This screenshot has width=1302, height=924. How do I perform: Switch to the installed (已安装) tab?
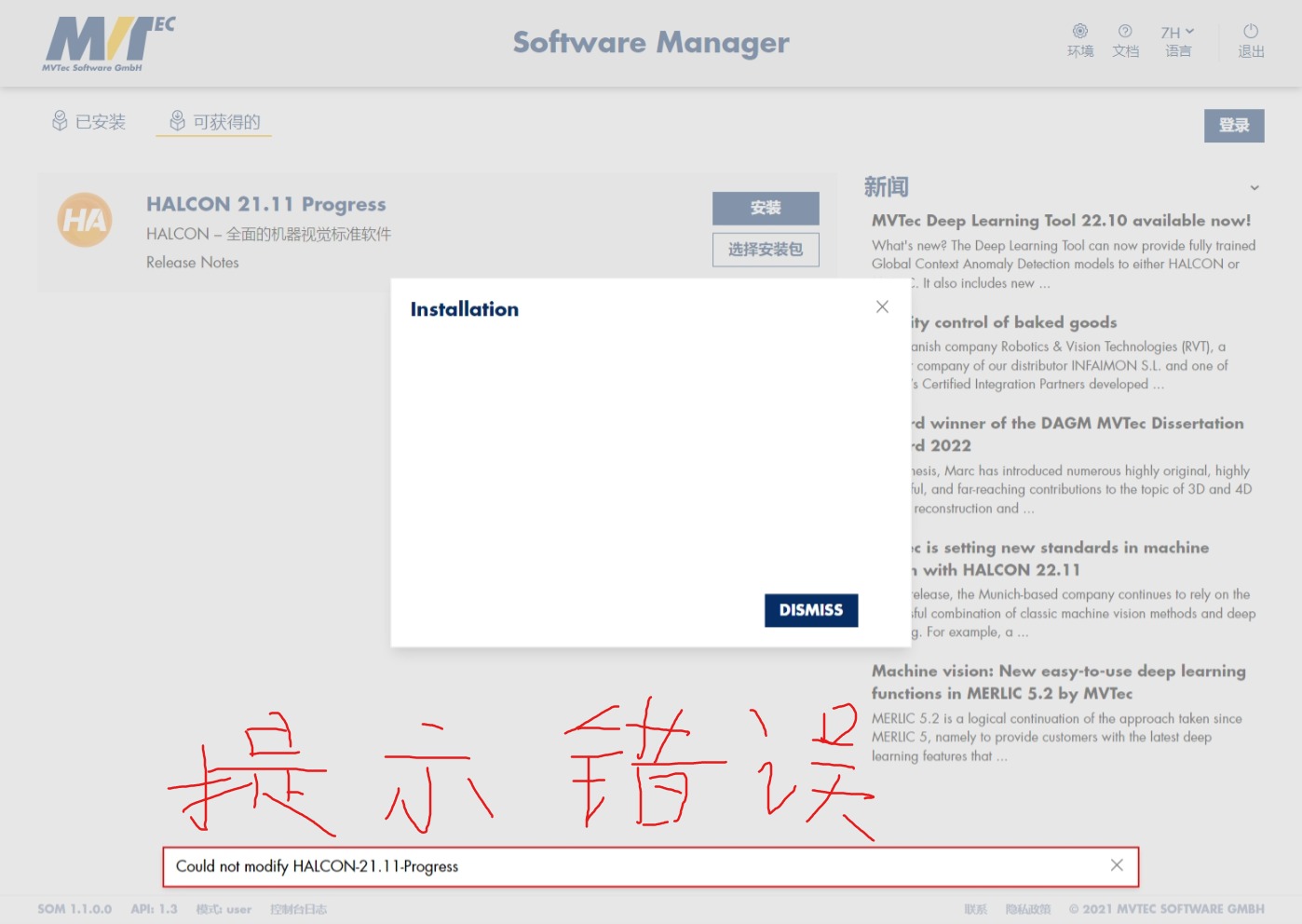point(88,121)
